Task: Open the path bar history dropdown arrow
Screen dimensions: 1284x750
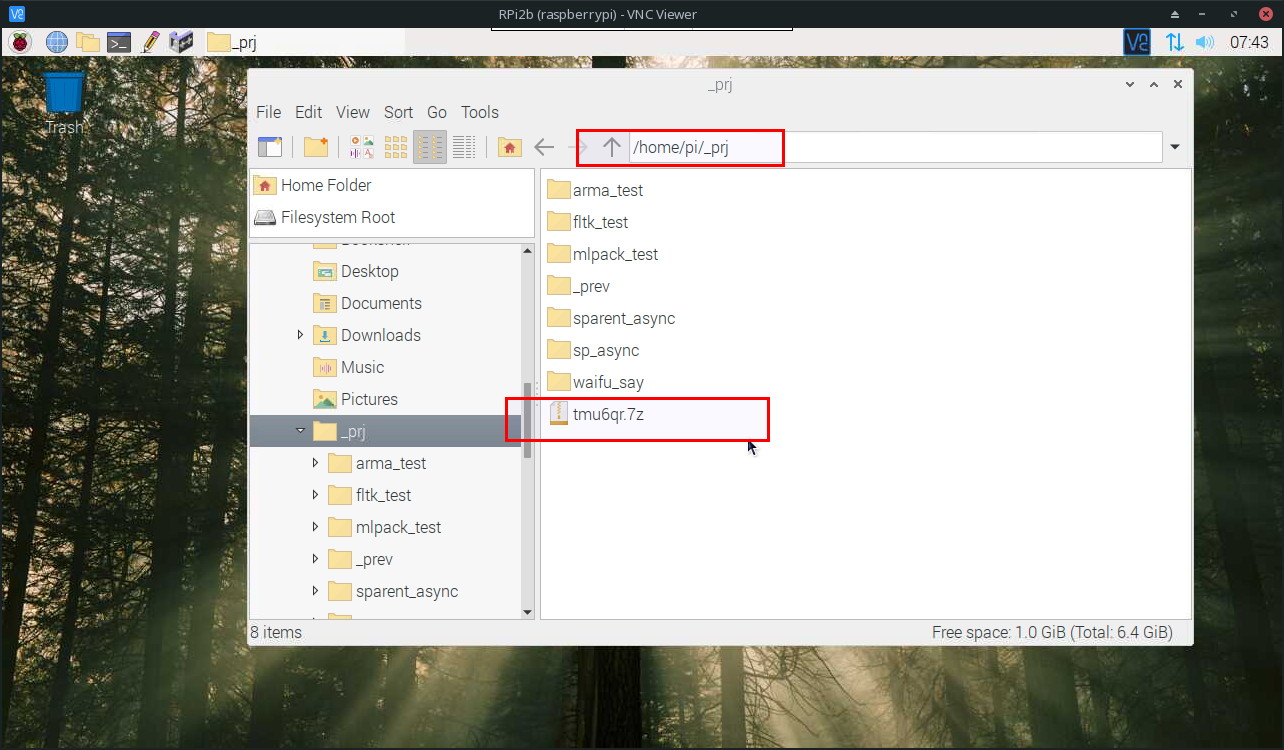Action: 1175,147
